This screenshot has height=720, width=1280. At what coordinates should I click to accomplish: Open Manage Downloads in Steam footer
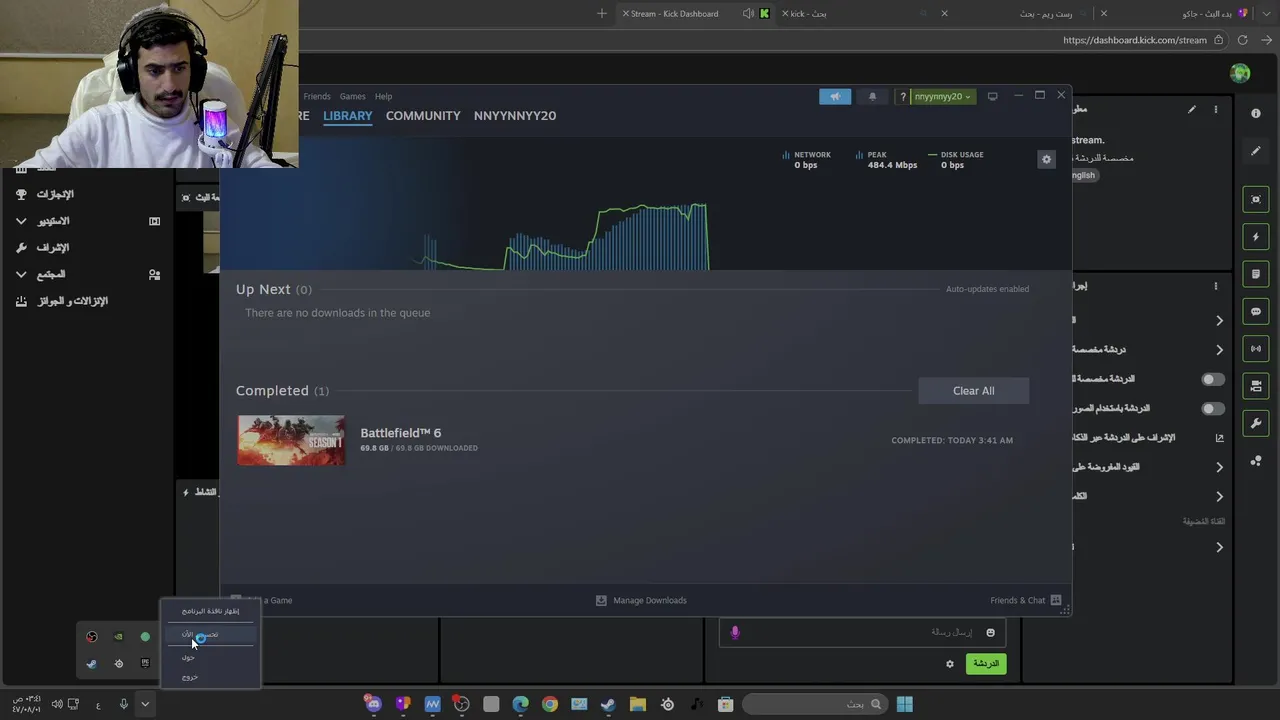(641, 600)
